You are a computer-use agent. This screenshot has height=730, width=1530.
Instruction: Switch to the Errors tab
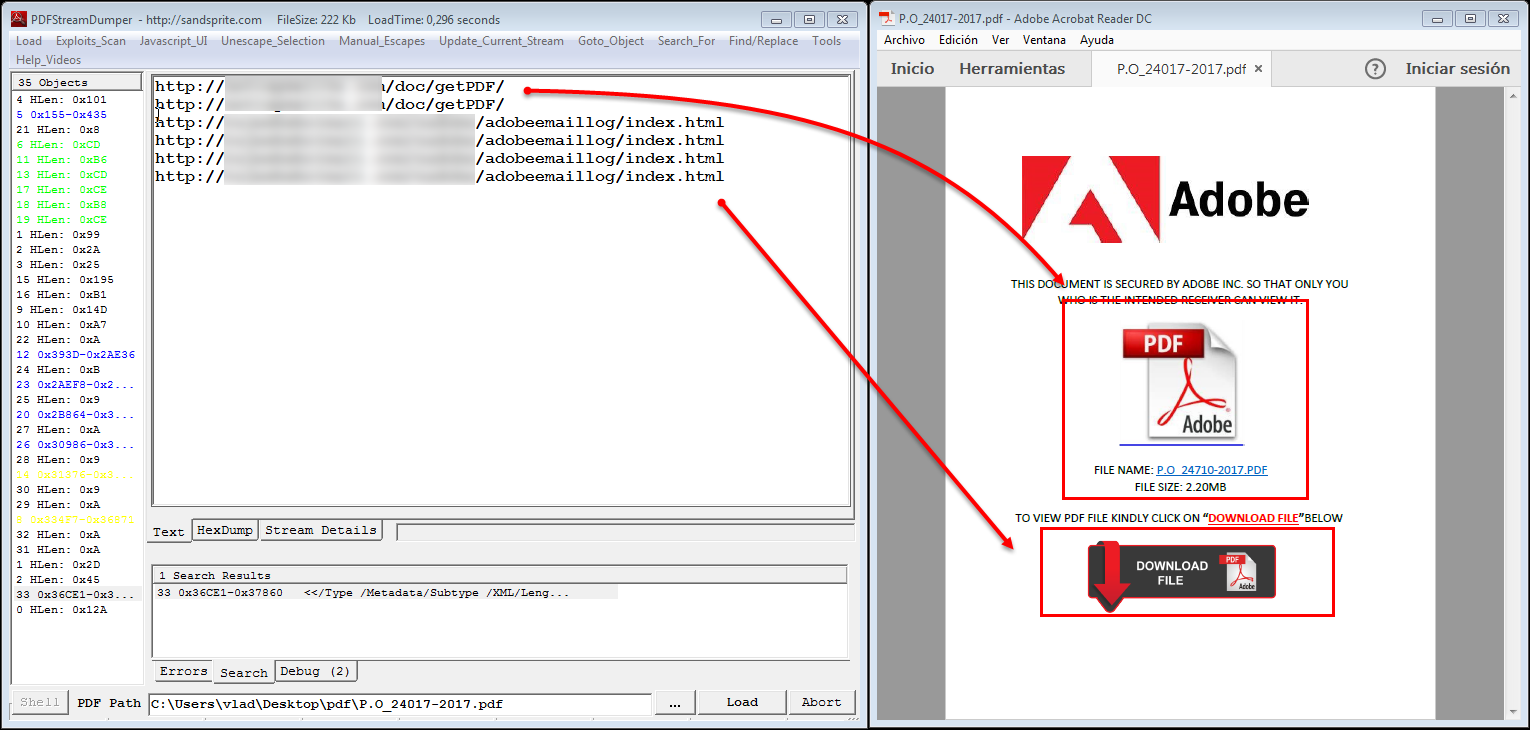click(x=183, y=671)
